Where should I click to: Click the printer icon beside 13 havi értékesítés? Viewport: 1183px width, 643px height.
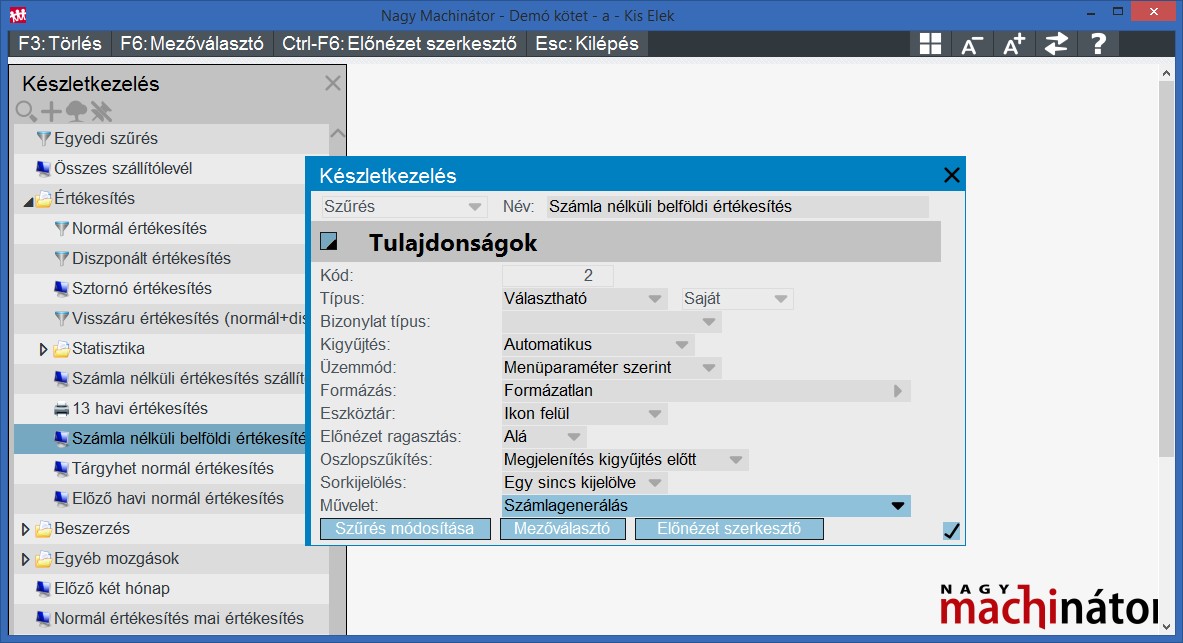62,409
